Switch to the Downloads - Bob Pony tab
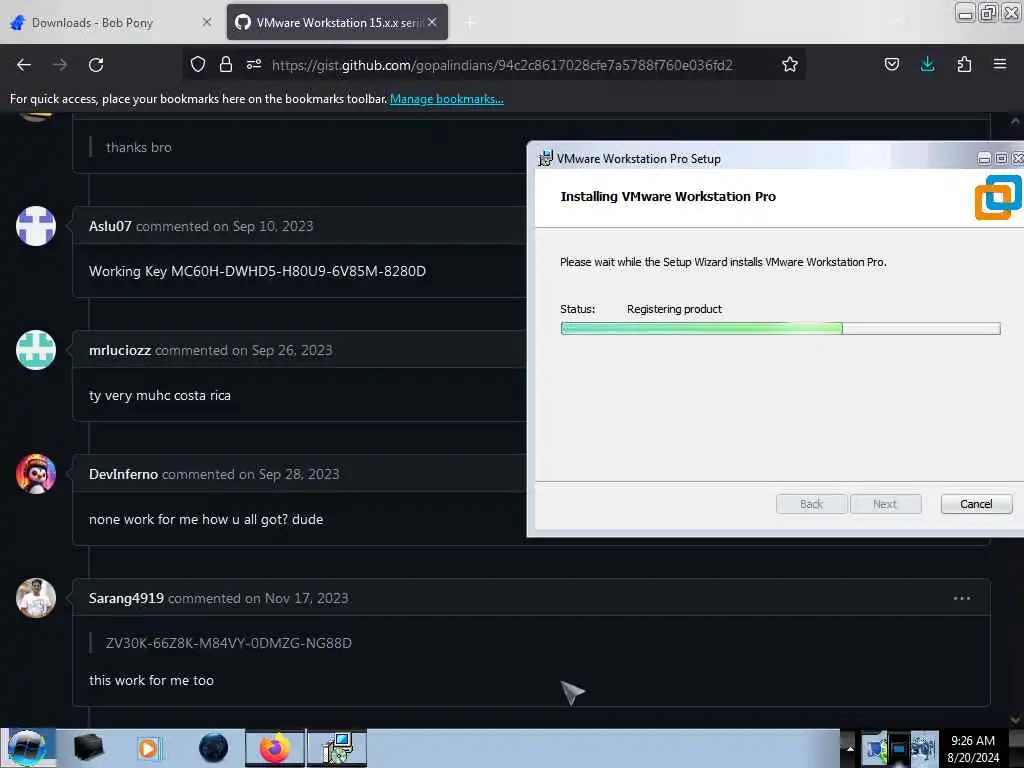Image resolution: width=1024 pixels, height=768 pixels. [x=112, y=23]
